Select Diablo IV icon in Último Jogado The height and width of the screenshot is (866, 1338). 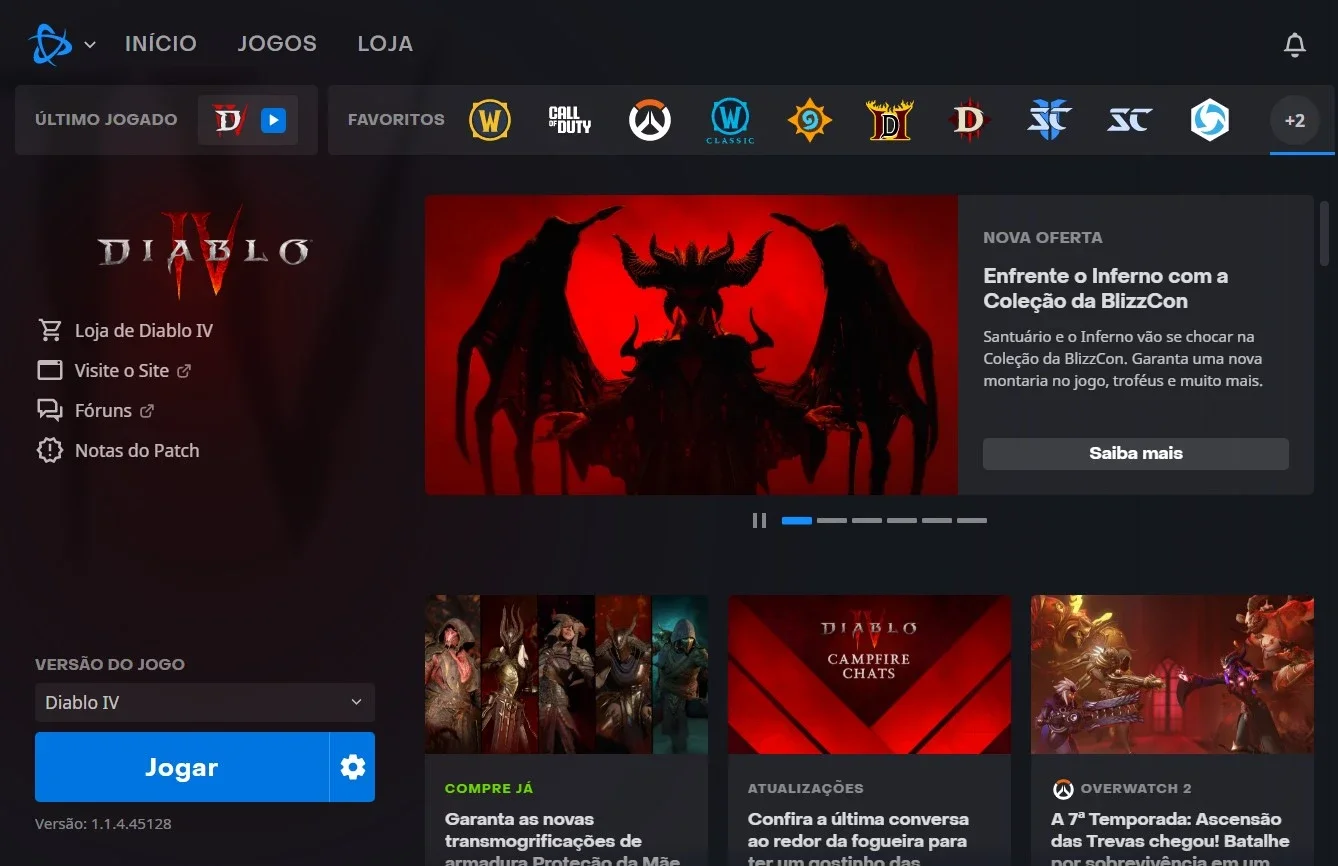point(230,121)
